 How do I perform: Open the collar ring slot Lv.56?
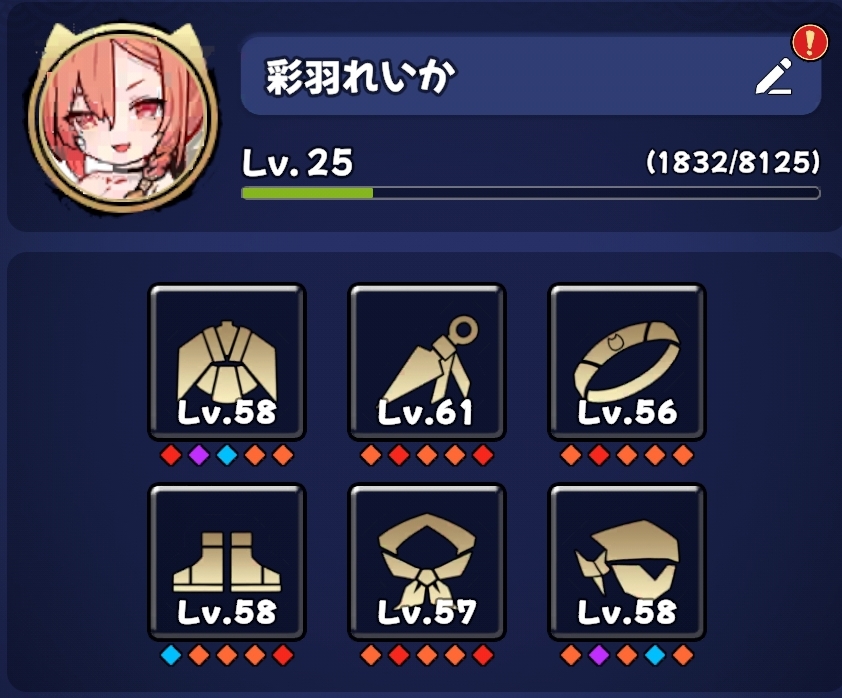pyautogui.click(x=627, y=362)
